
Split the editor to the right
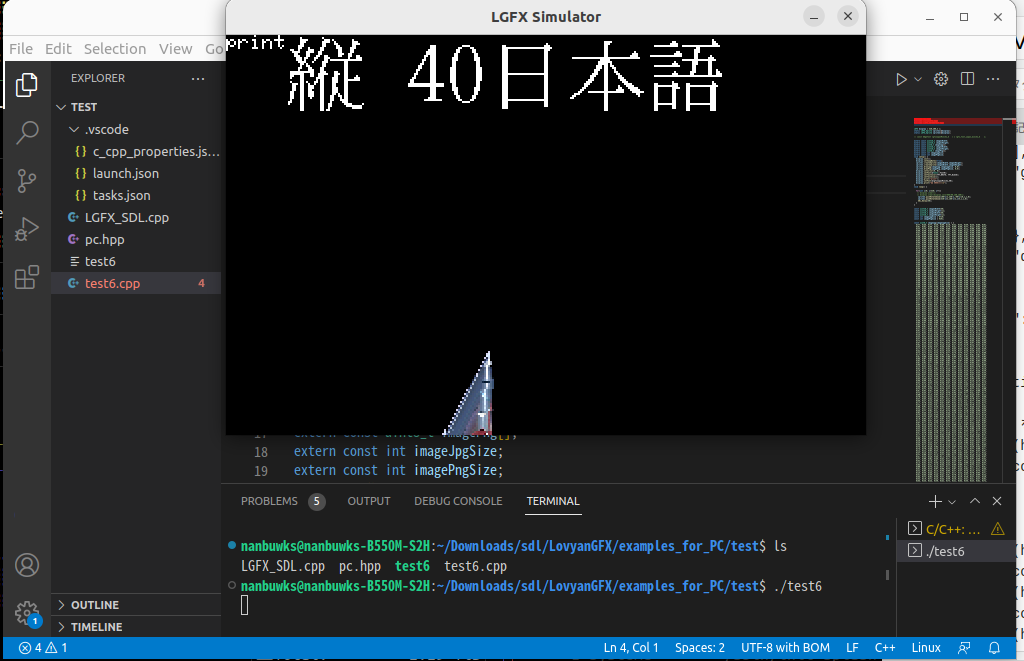(x=967, y=79)
